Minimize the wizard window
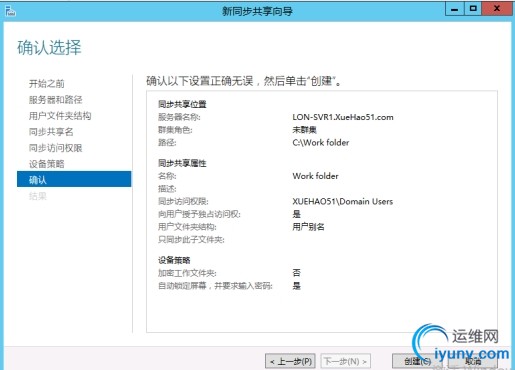515x370 pixels. pyautogui.click(x=454, y=9)
